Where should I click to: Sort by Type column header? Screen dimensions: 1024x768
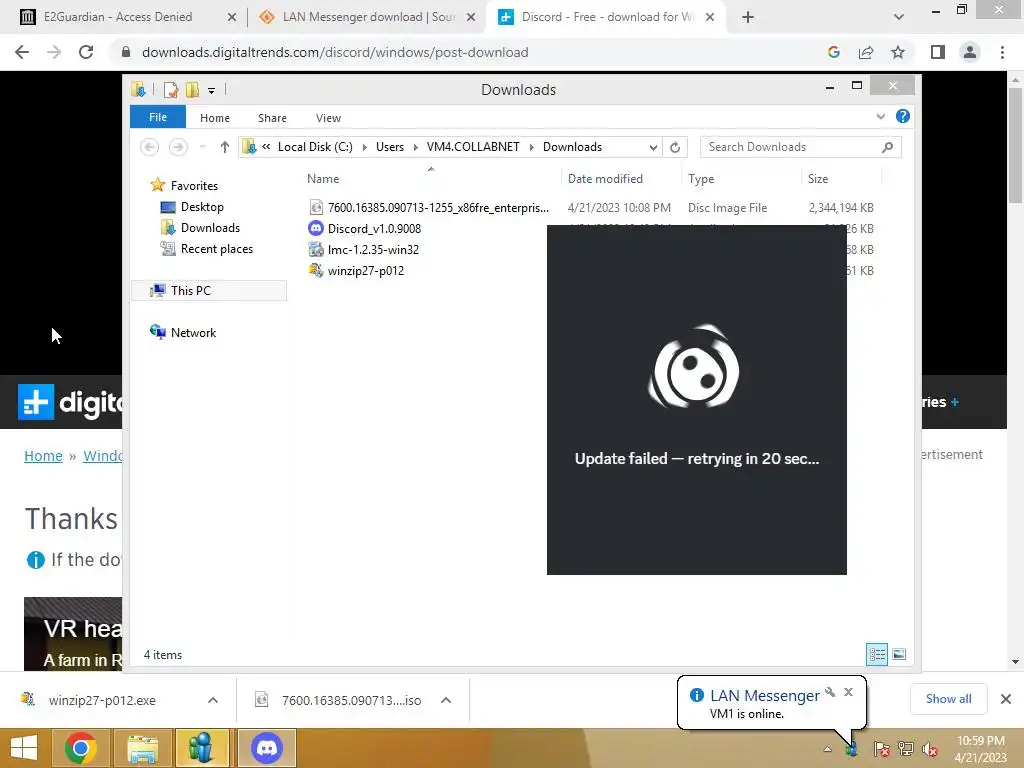pyautogui.click(x=741, y=178)
